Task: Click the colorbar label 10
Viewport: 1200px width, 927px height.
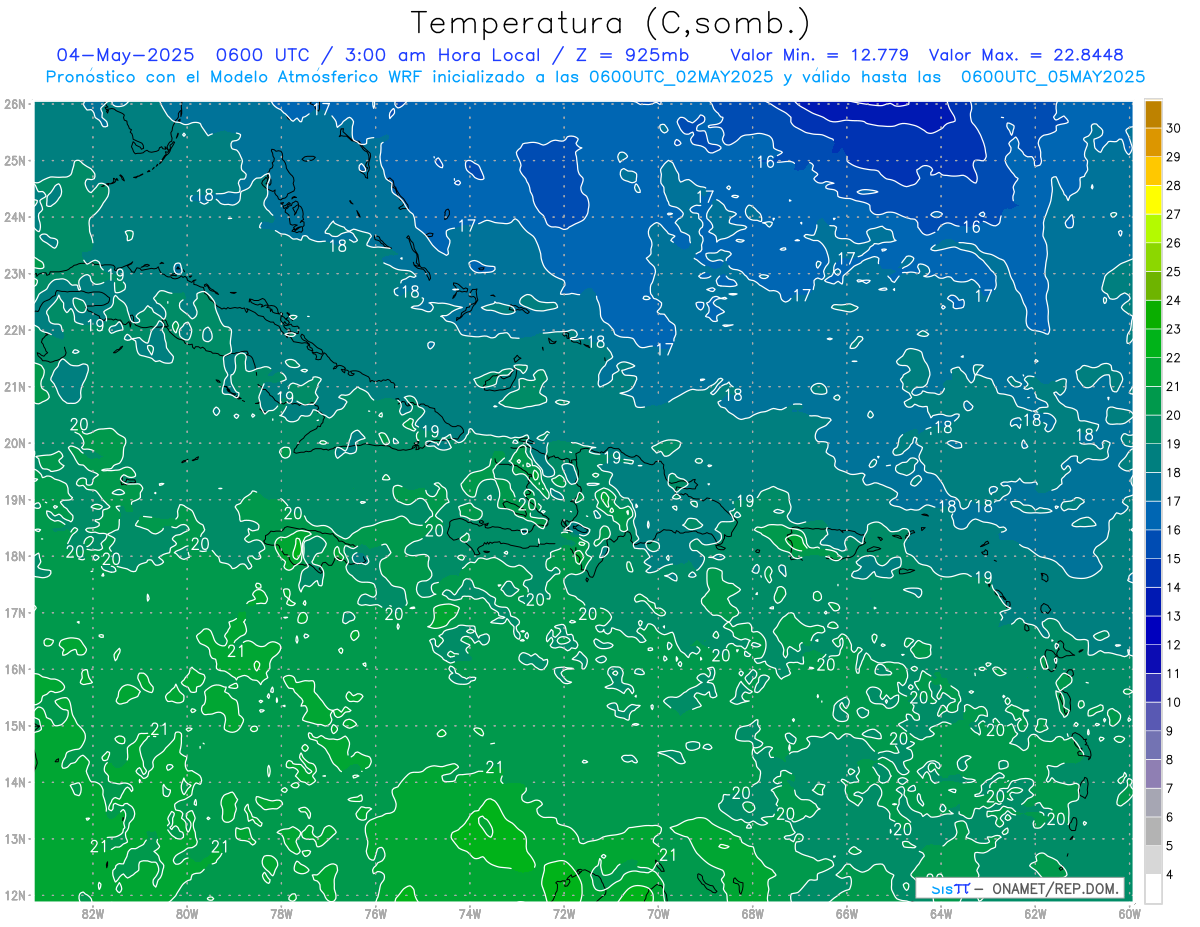Action: (1174, 702)
